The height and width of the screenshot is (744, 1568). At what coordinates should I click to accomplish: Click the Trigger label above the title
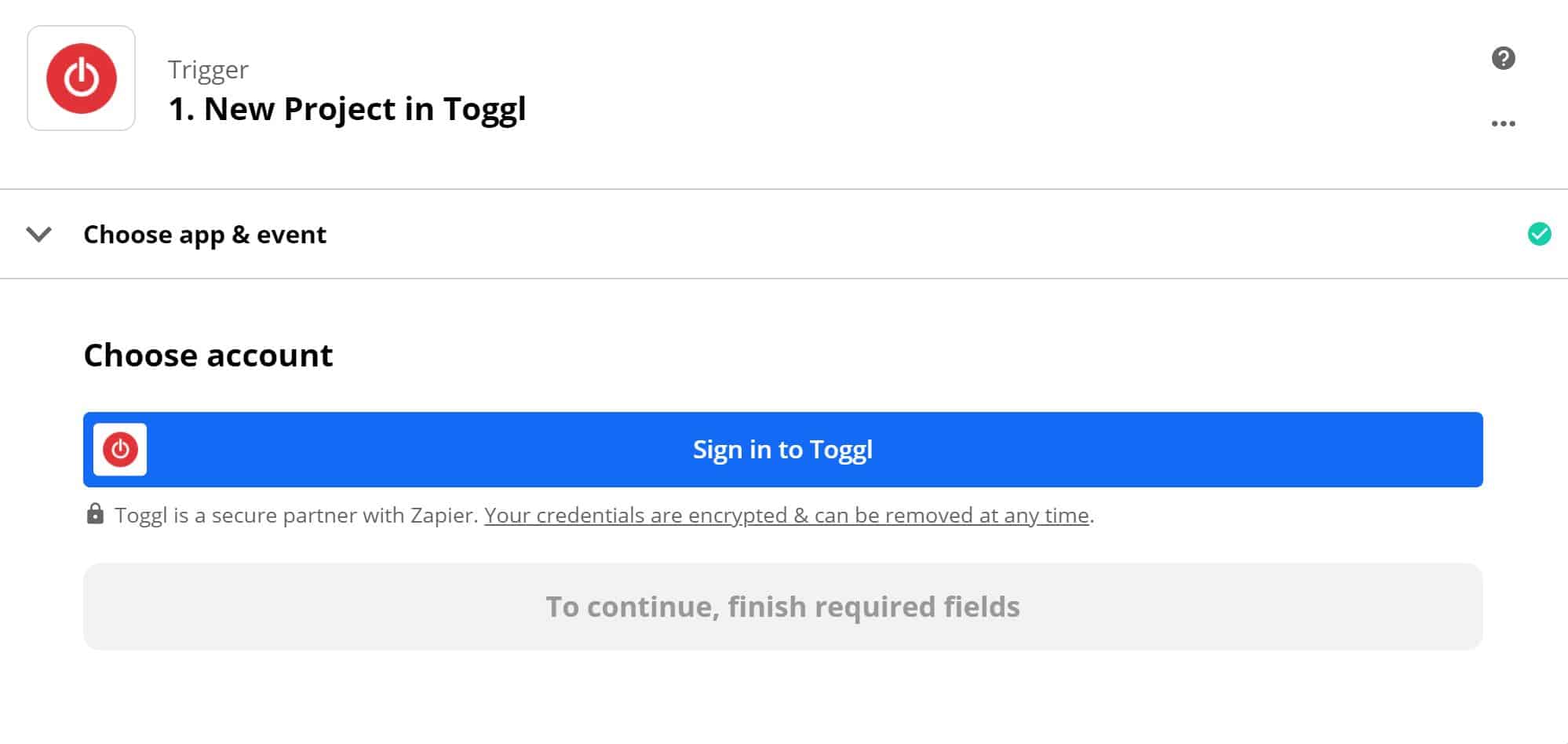[208, 70]
